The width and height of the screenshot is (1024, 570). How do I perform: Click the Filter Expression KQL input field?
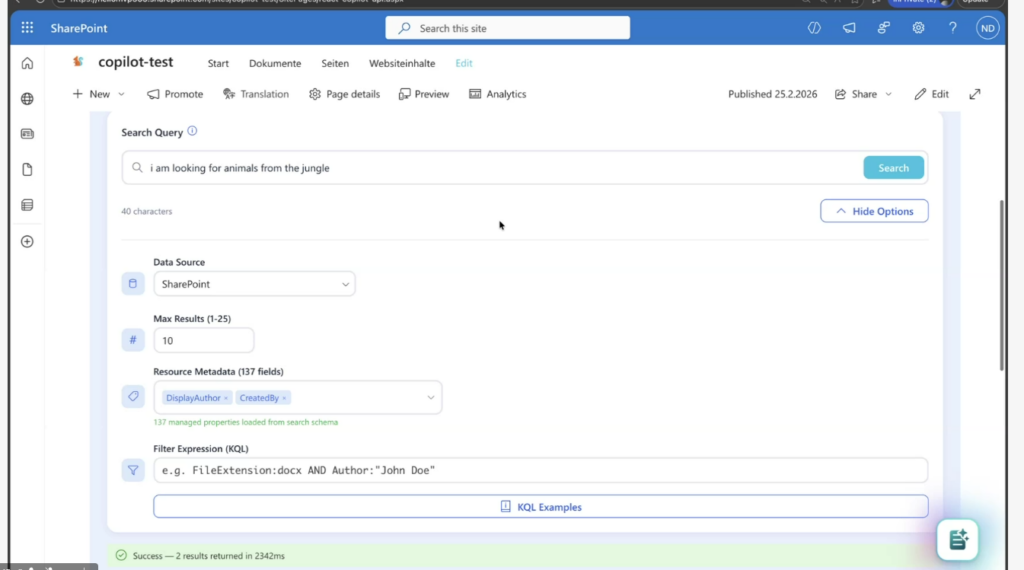coord(540,470)
